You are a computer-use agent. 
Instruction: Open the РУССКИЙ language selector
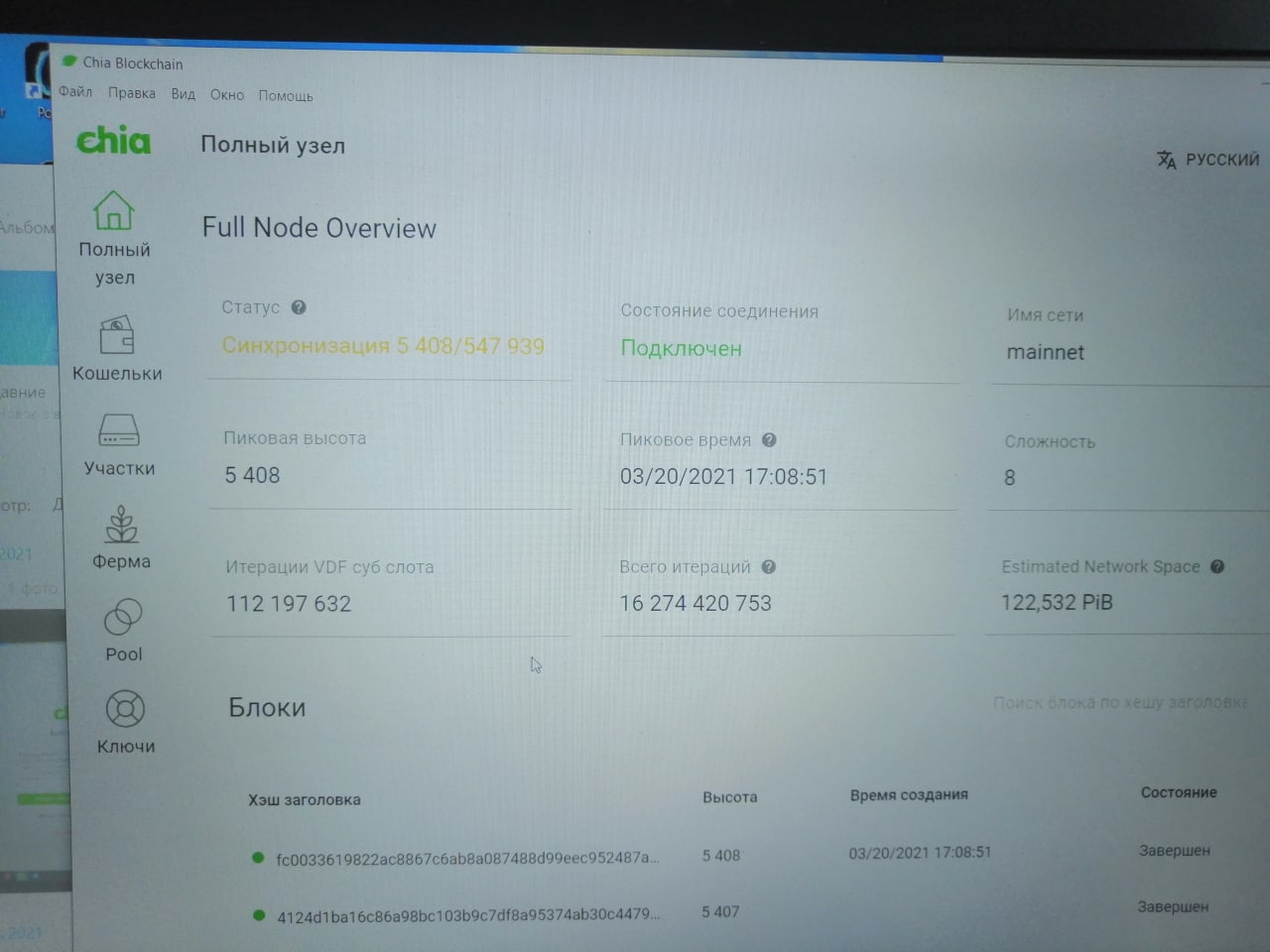pyautogui.click(x=1208, y=160)
